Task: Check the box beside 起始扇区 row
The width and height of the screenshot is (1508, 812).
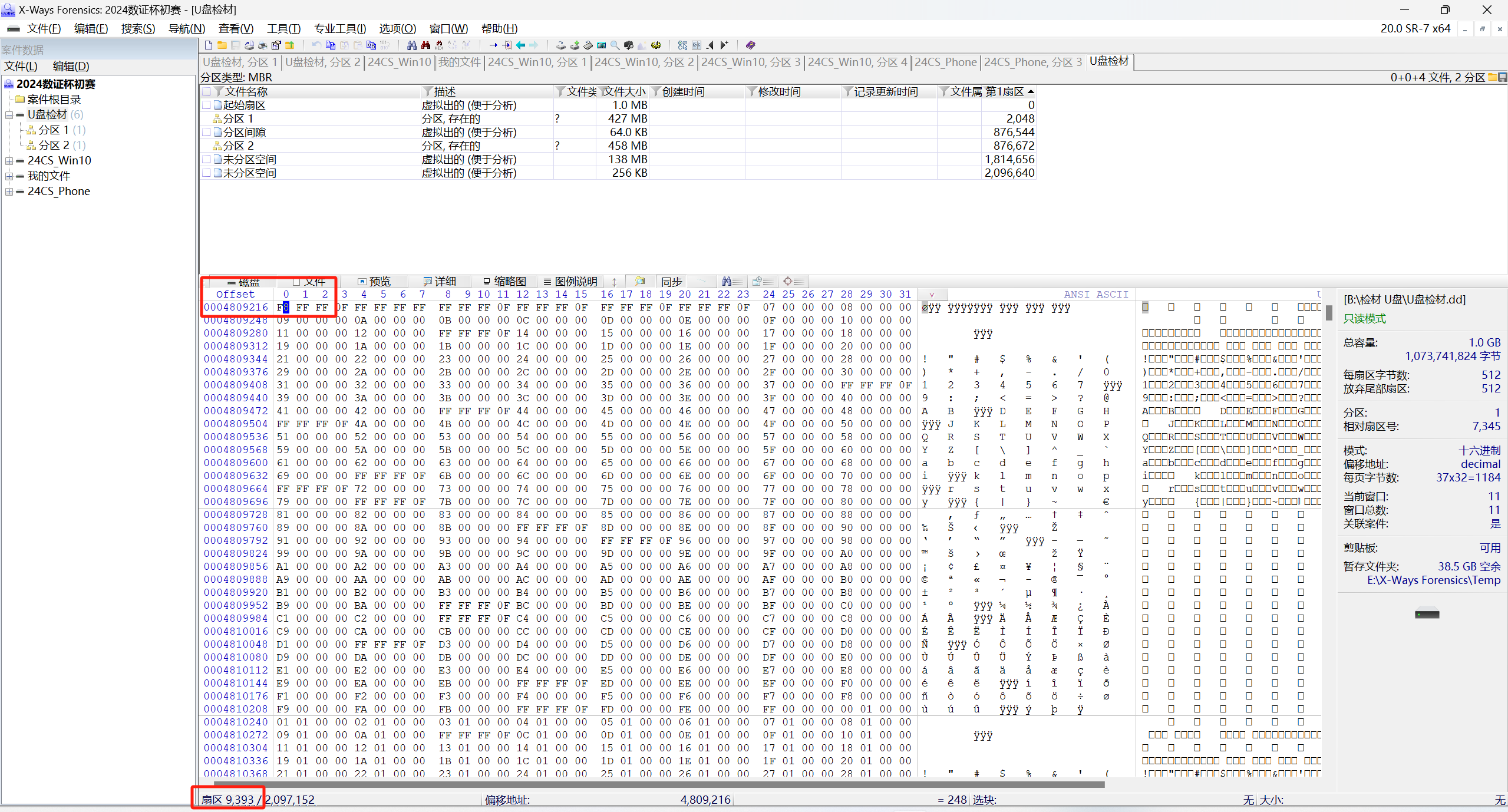Action: (x=206, y=105)
